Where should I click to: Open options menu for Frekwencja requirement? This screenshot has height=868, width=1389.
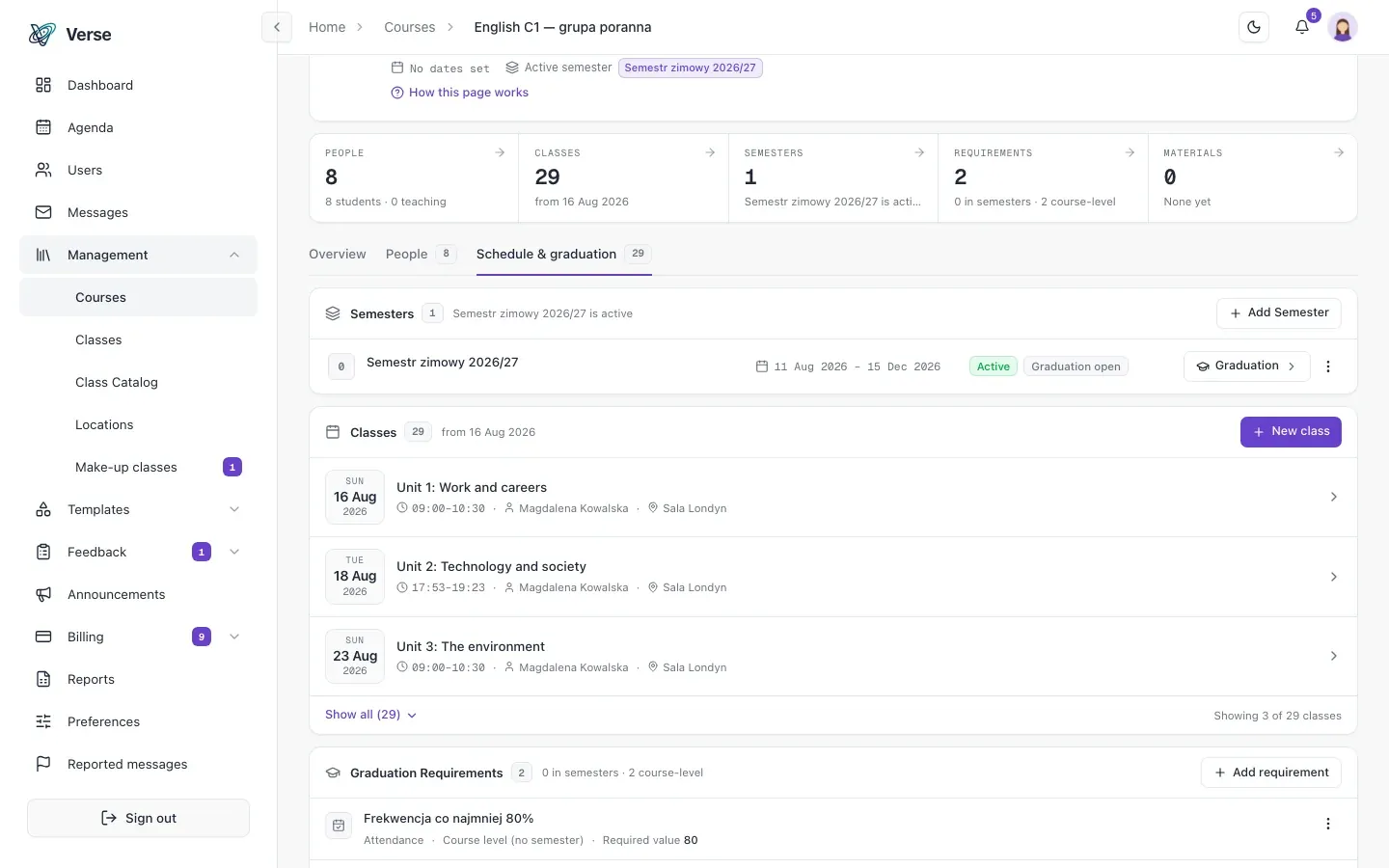(x=1328, y=824)
